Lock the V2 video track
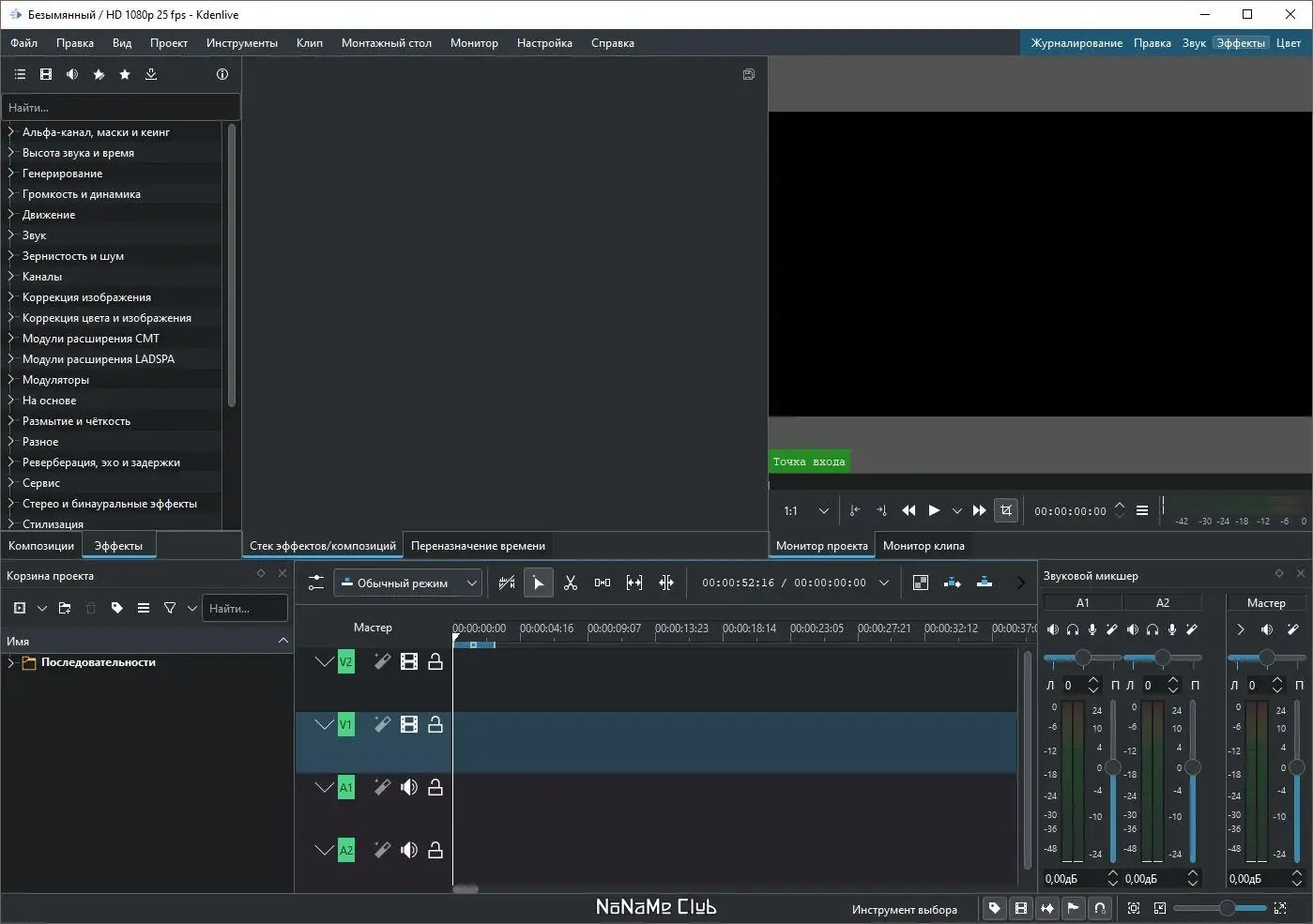Image resolution: width=1313 pixels, height=924 pixels. pyautogui.click(x=435, y=661)
